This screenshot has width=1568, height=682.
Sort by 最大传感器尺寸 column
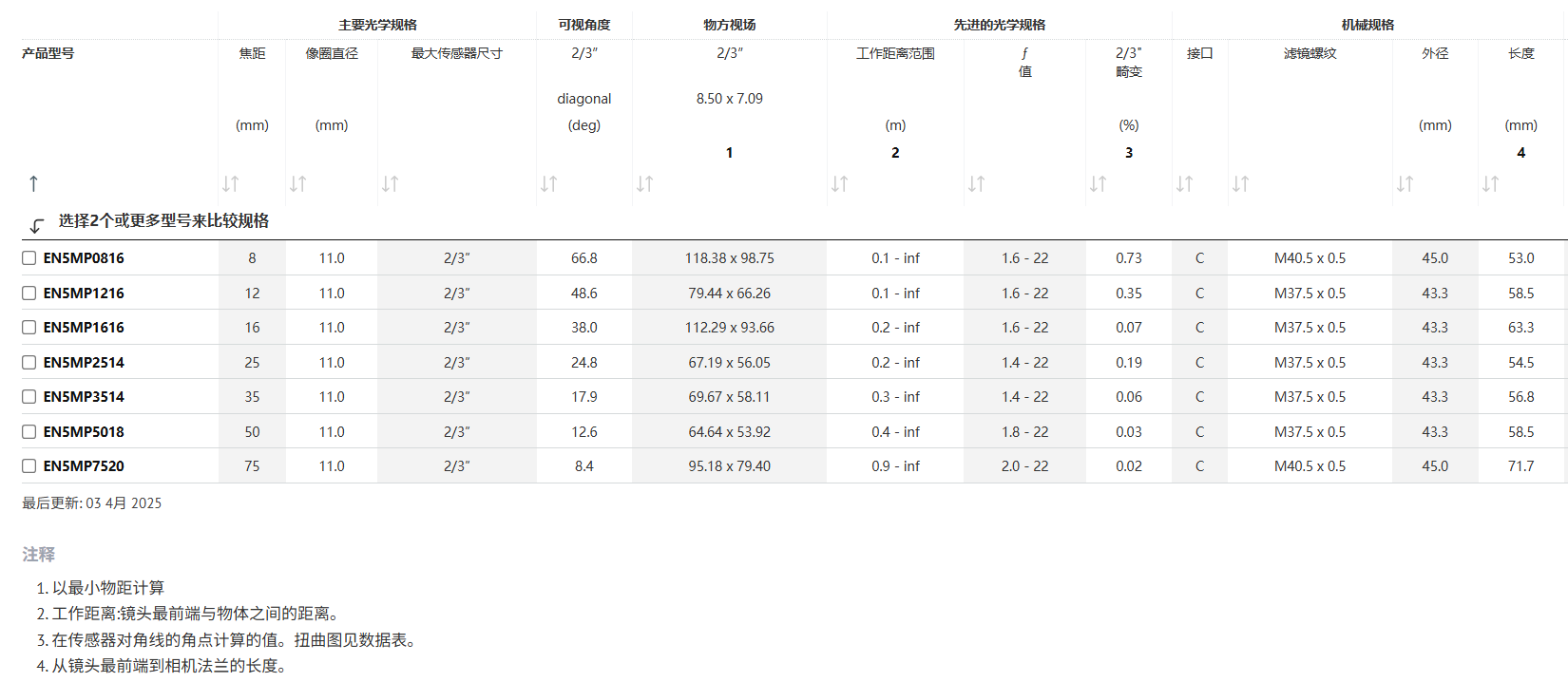pos(391,183)
